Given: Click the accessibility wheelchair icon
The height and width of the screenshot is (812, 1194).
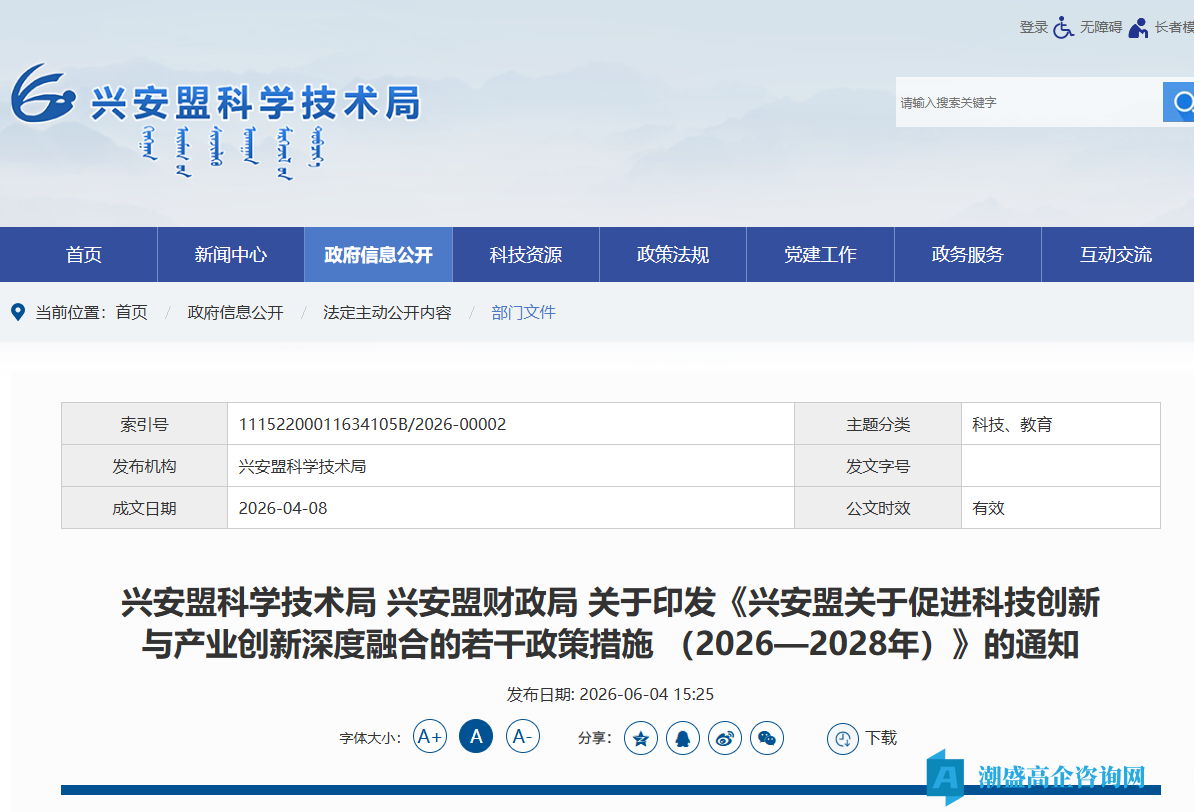Looking at the screenshot, I should (x=1063, y=27).
